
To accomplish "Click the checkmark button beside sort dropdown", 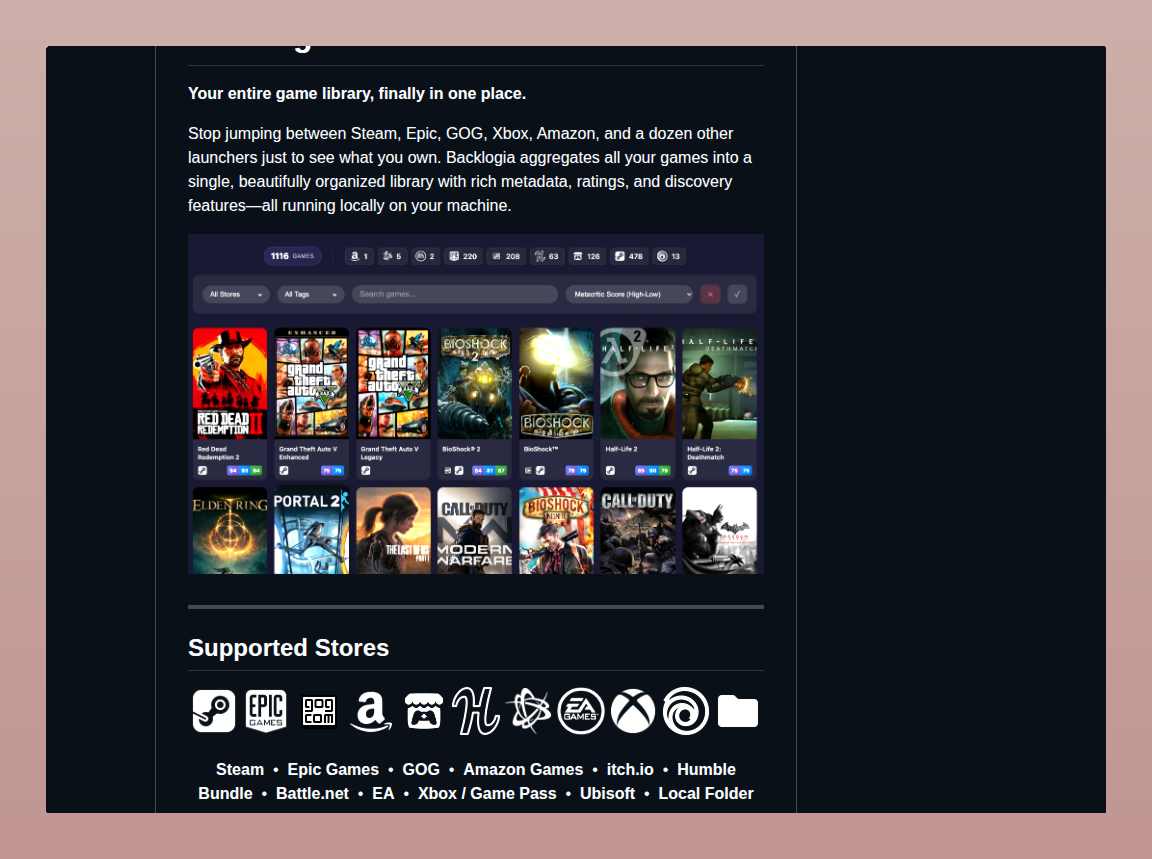I will pos(737,295).
